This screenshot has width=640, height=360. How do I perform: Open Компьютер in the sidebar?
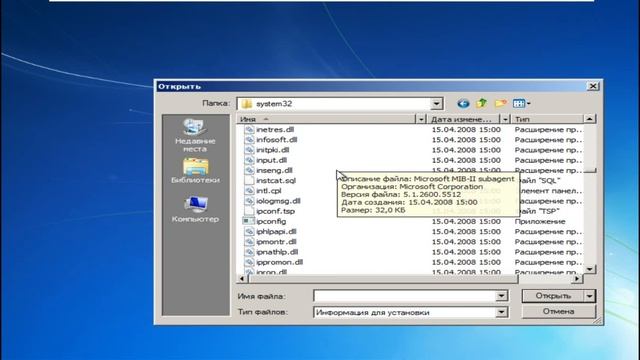click(x=195, y=209)
